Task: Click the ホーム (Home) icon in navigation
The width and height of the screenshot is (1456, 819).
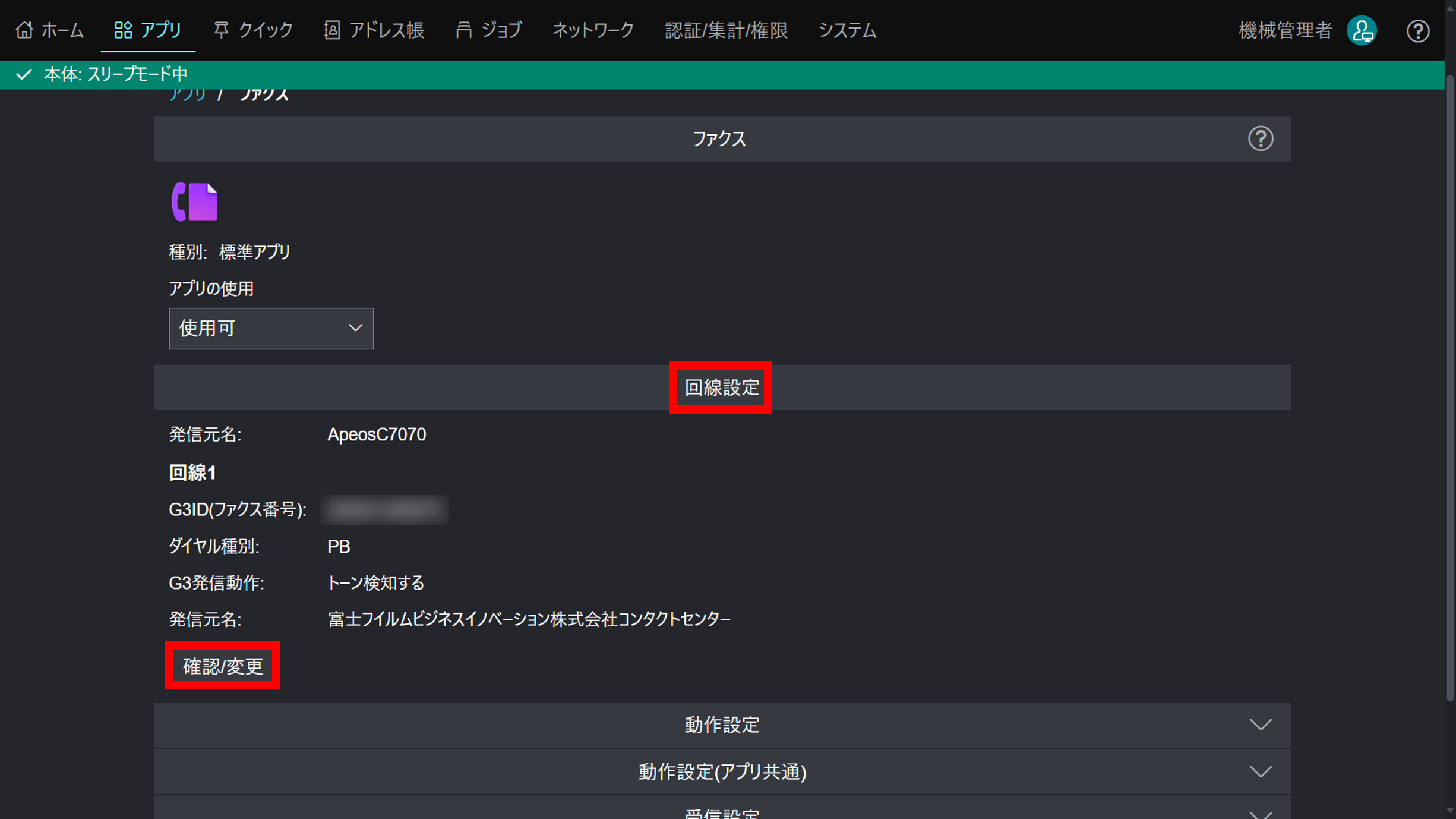Action: 24,30
